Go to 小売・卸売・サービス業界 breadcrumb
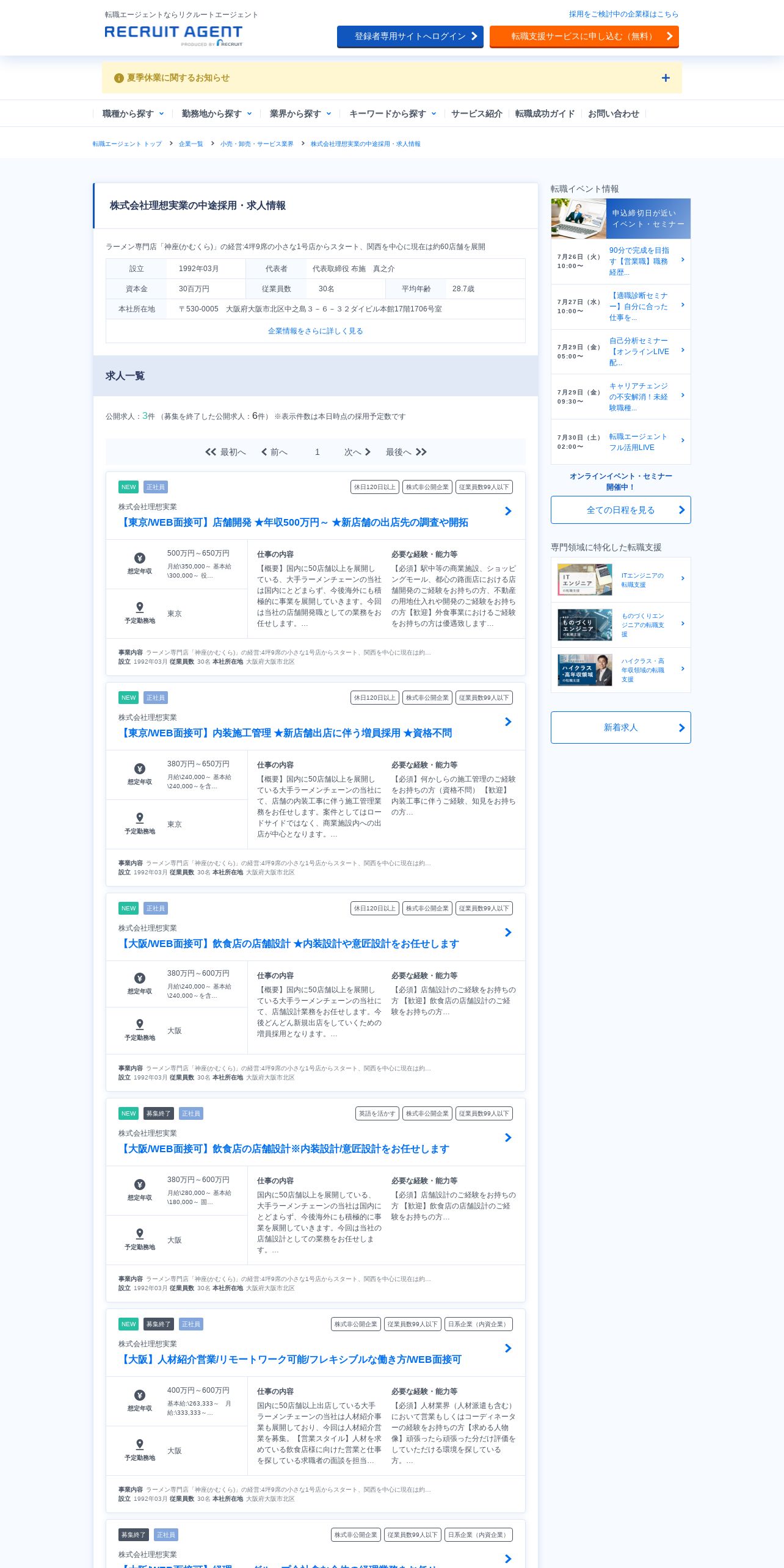Viewport: 784px width, 1568px height. pos(256,144)
